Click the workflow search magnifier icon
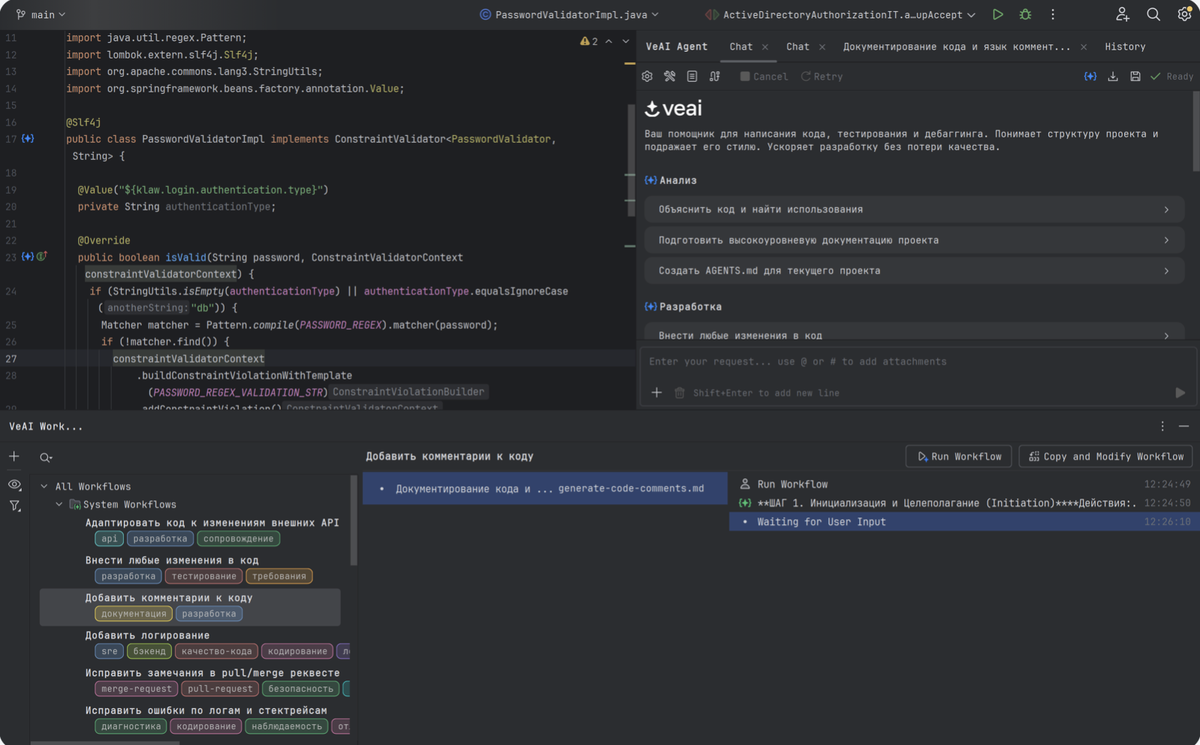1200x745 pixels. [x=46, y=457]
